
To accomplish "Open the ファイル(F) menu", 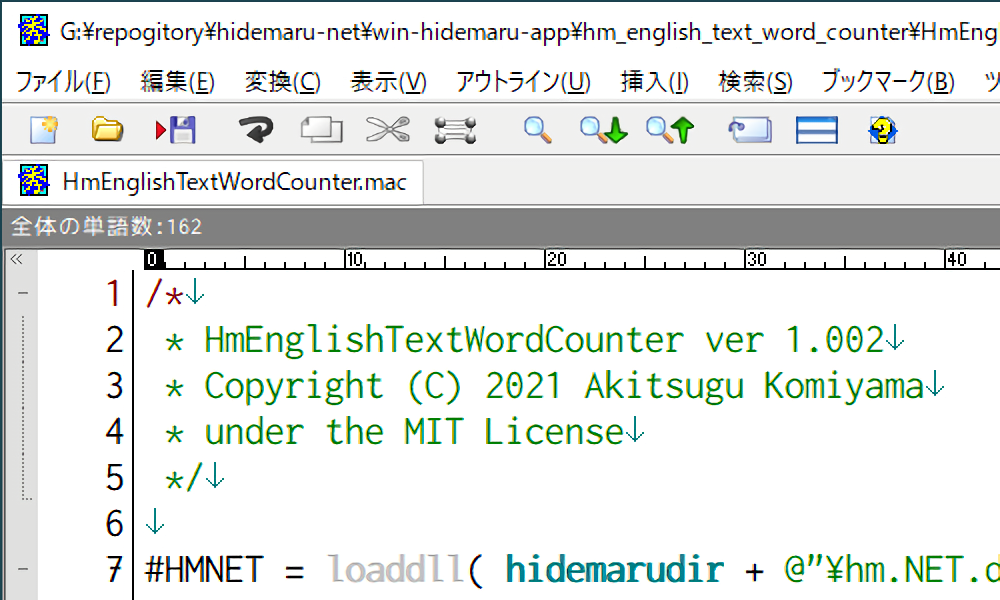I will [63, 82].
